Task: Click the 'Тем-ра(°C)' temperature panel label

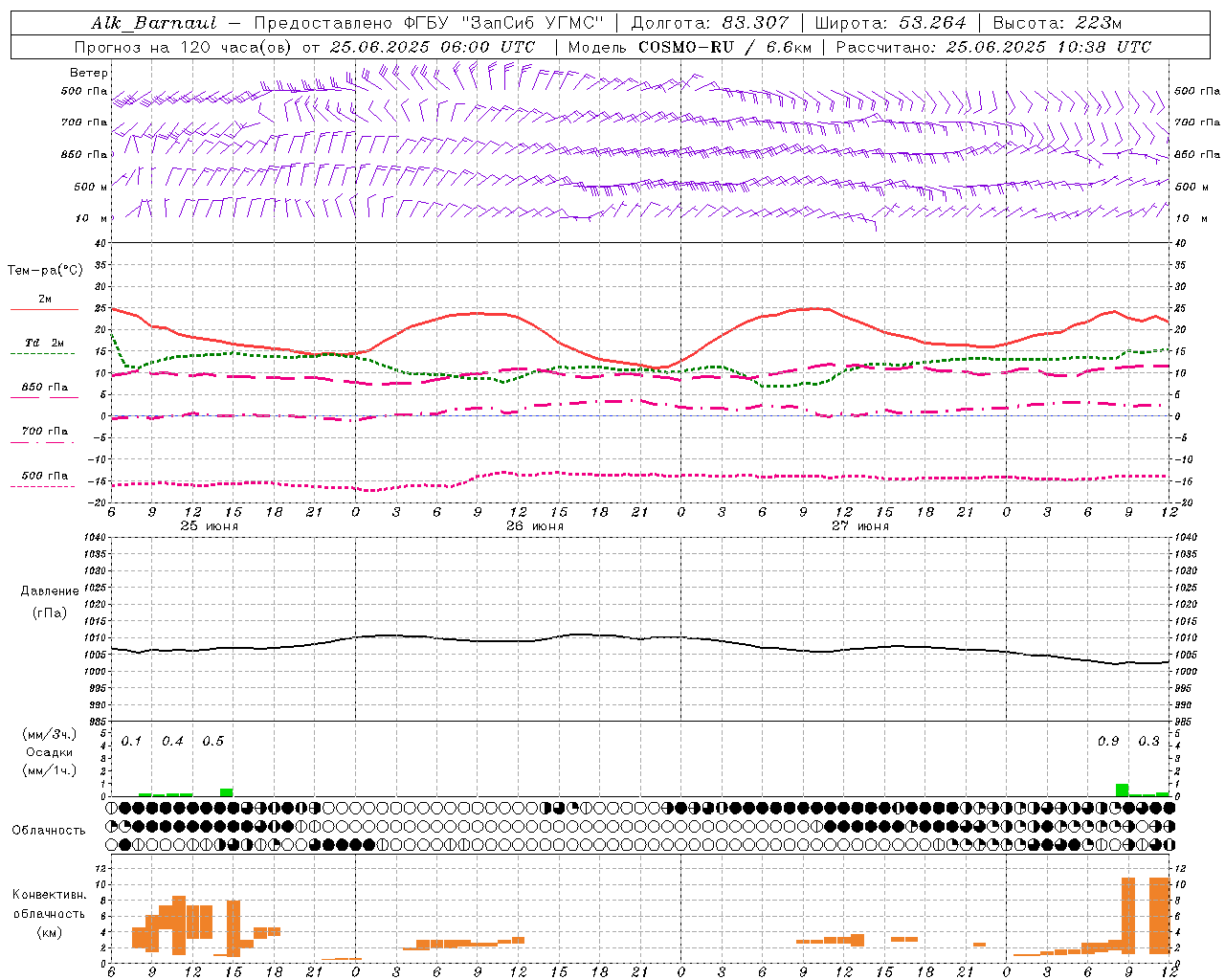Action: pos(45,271)
